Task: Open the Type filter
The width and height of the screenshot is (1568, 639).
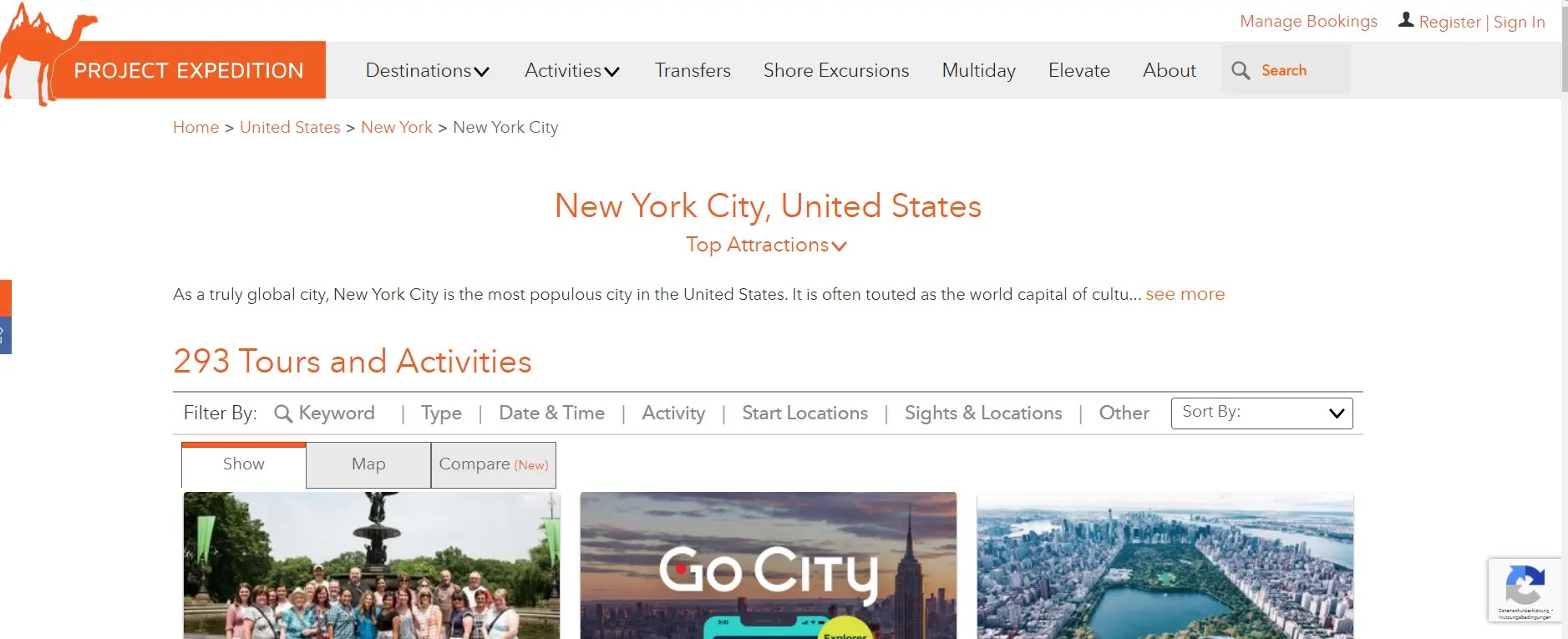Action: pyautogui.click(x=441, y=413)
